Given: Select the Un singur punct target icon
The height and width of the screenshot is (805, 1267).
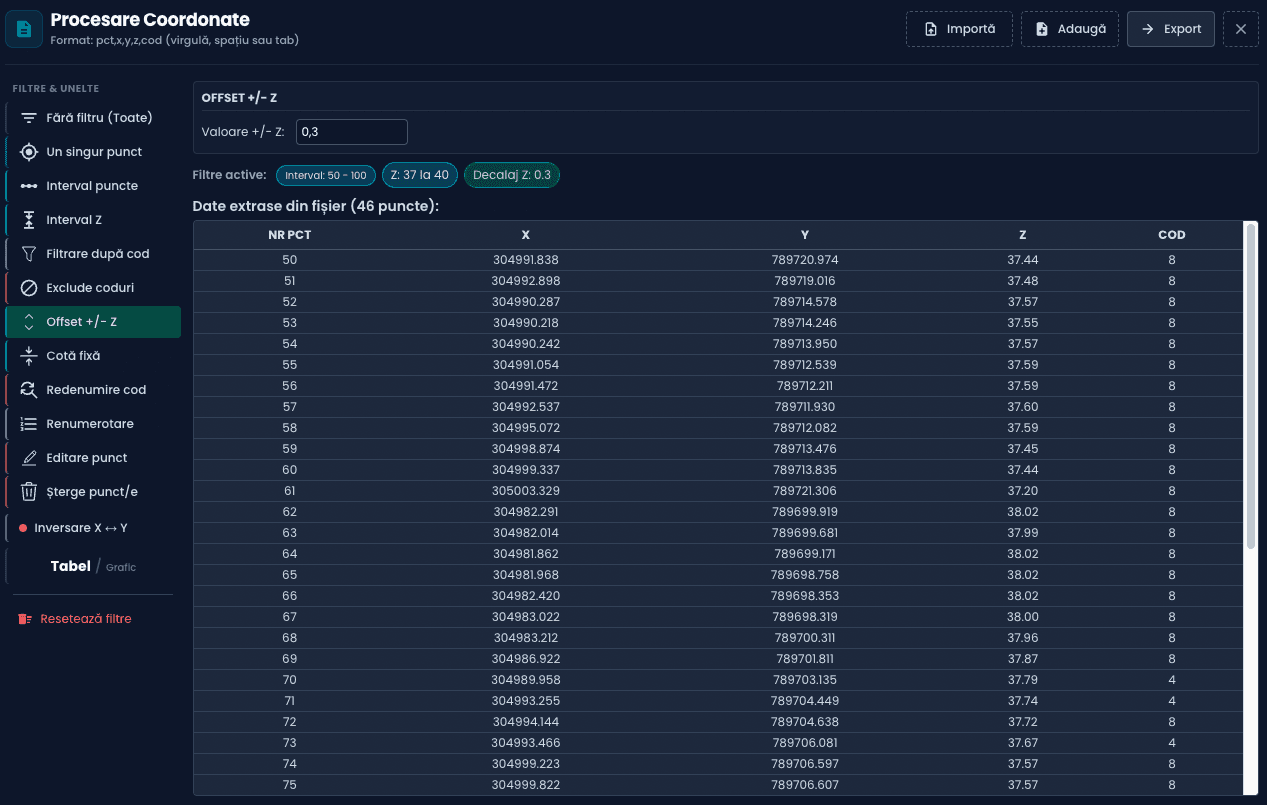Looking at the screenshot, I should (x=29, y=152).
